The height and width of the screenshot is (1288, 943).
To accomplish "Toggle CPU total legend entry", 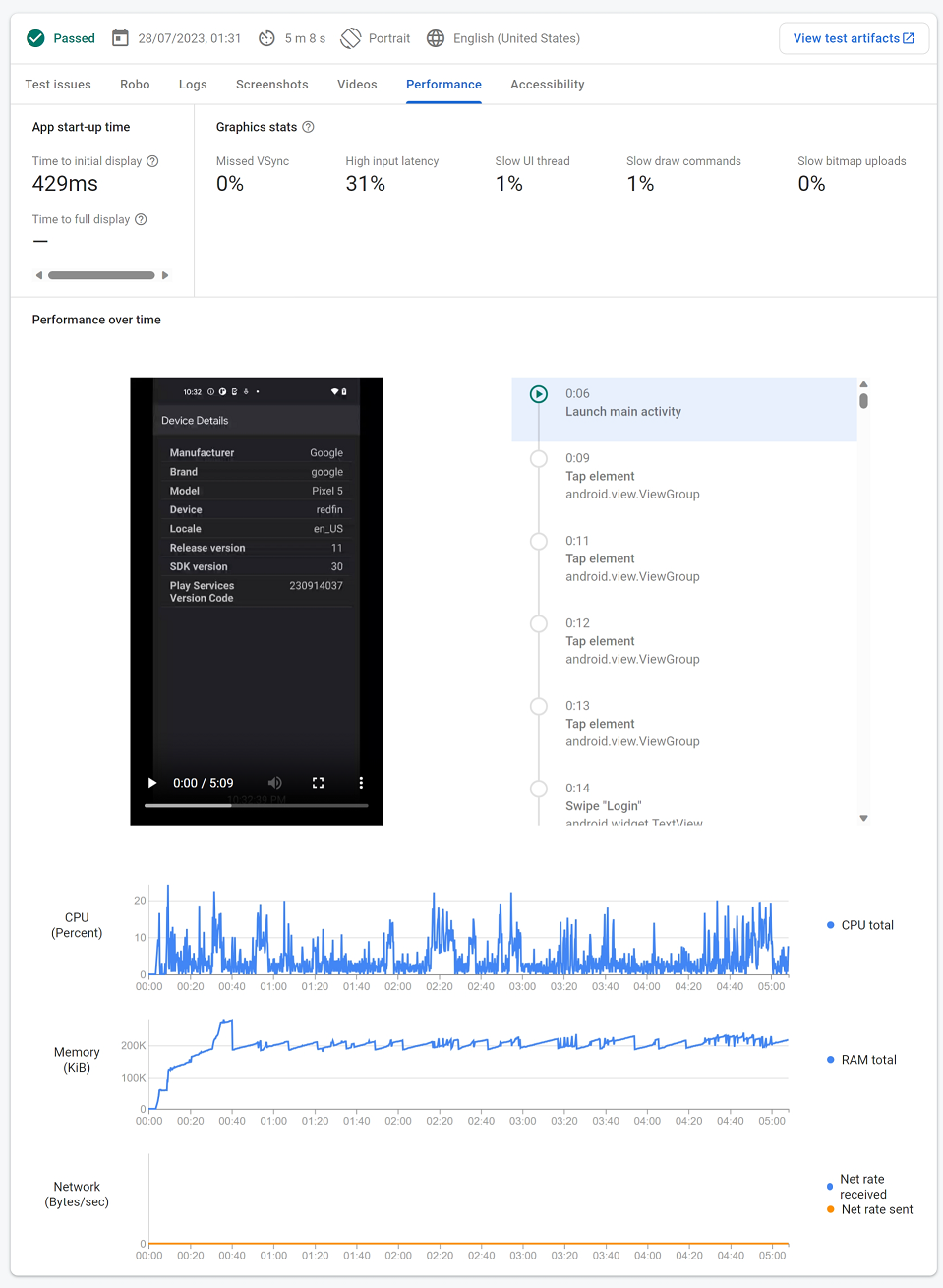I will click(x=860, y=925).
